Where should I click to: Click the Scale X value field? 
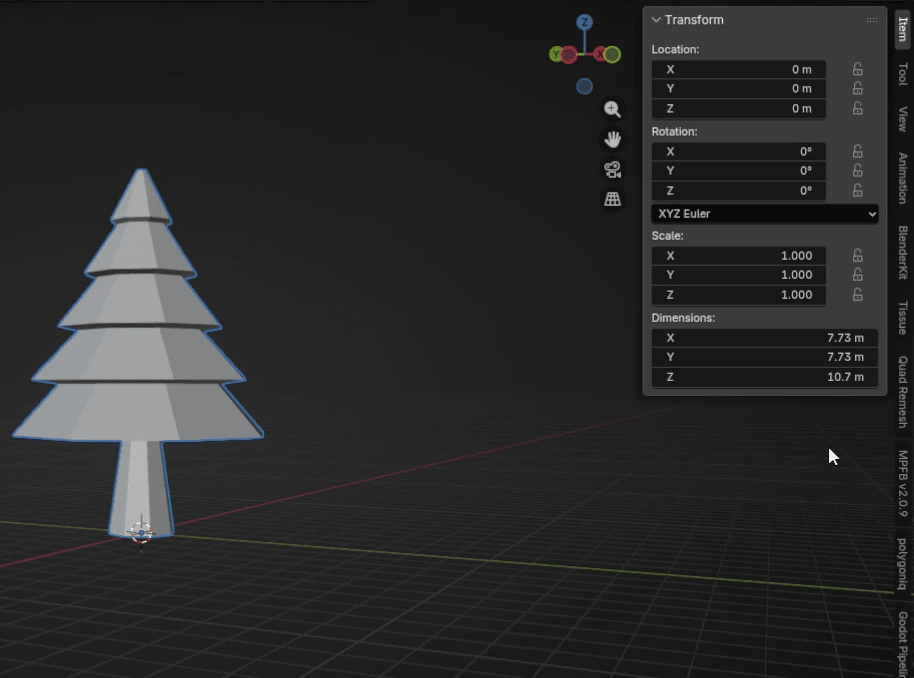click(x=738, y=256)
